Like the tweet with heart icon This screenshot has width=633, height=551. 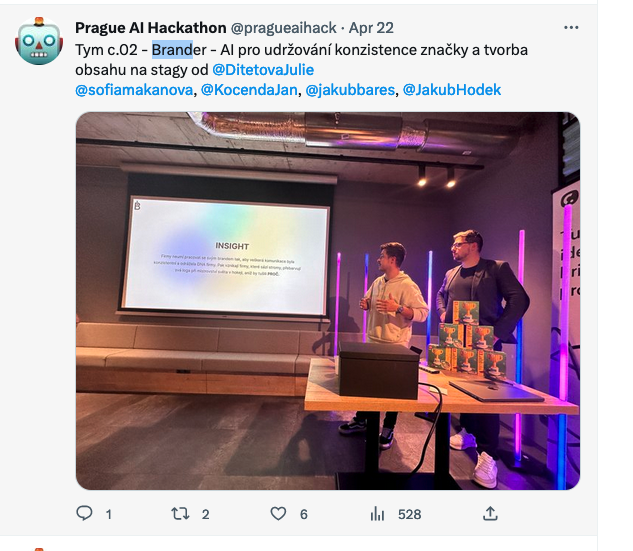click(x=278, y=513)
